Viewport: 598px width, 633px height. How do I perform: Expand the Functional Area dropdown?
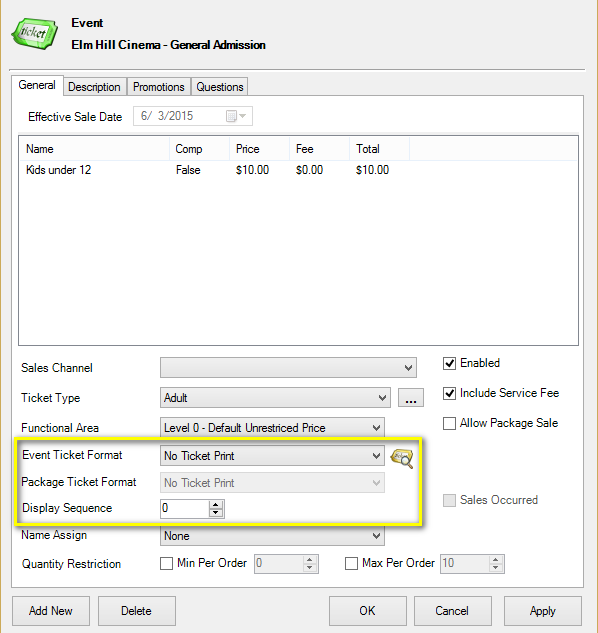[x=272, y=428]
